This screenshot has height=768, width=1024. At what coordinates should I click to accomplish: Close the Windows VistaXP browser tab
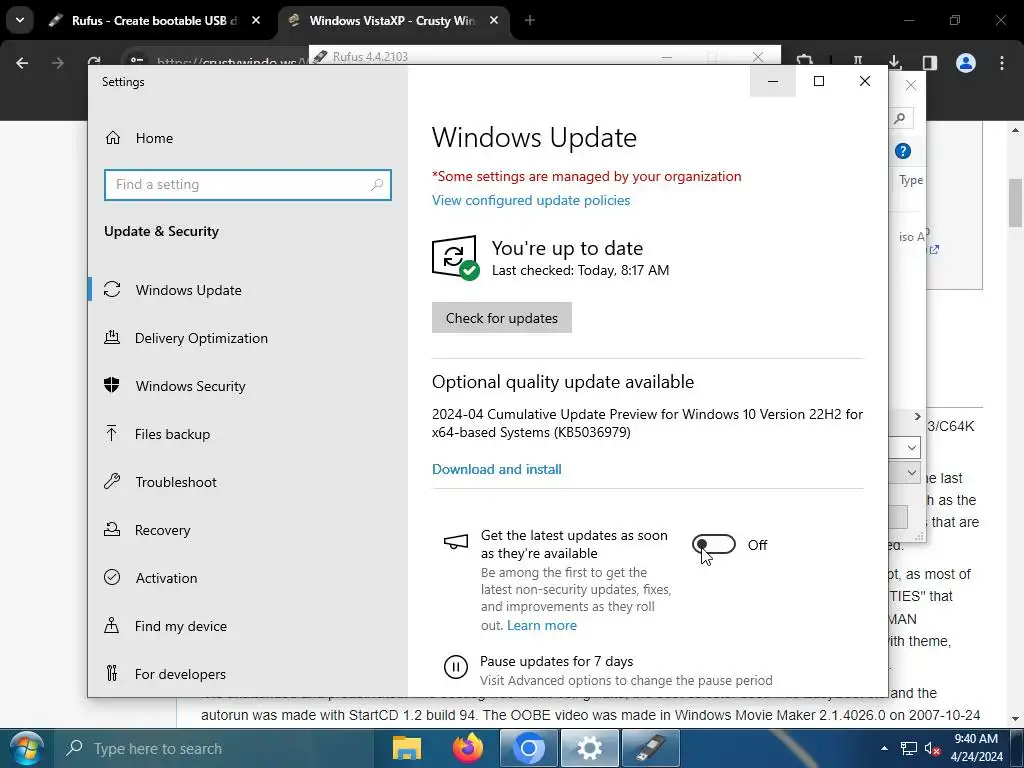coord(494,21)
